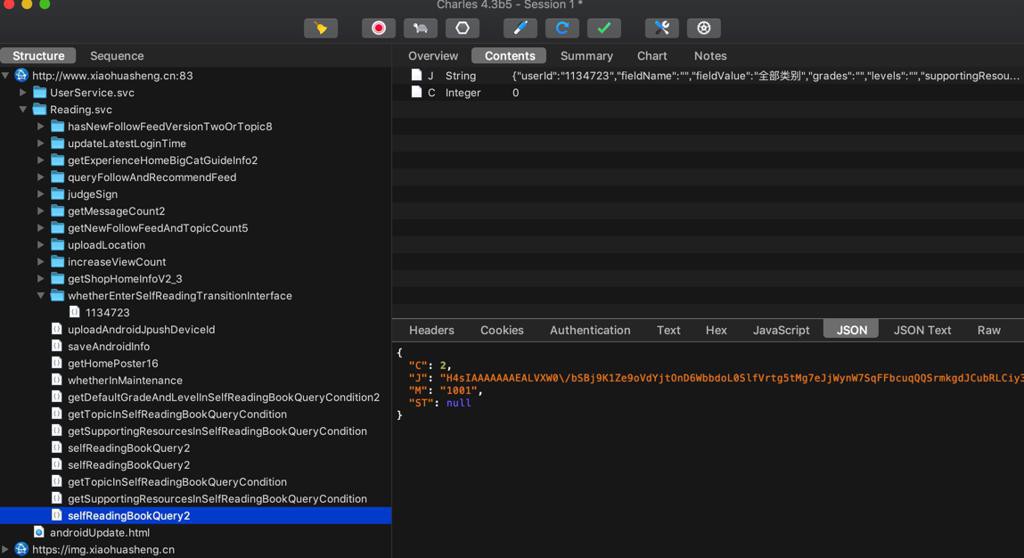Expand the uploadLocation folder arrow

tap(40, 245)
